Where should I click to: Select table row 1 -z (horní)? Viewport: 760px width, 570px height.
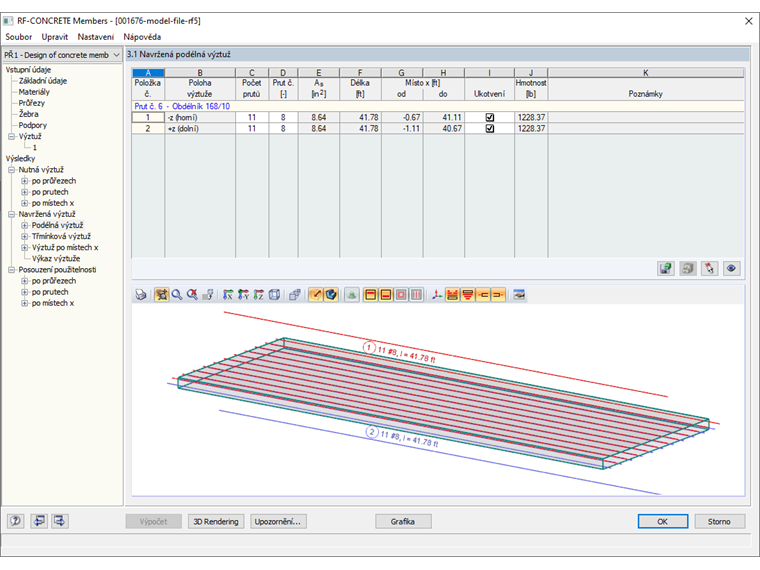[438, 117]
